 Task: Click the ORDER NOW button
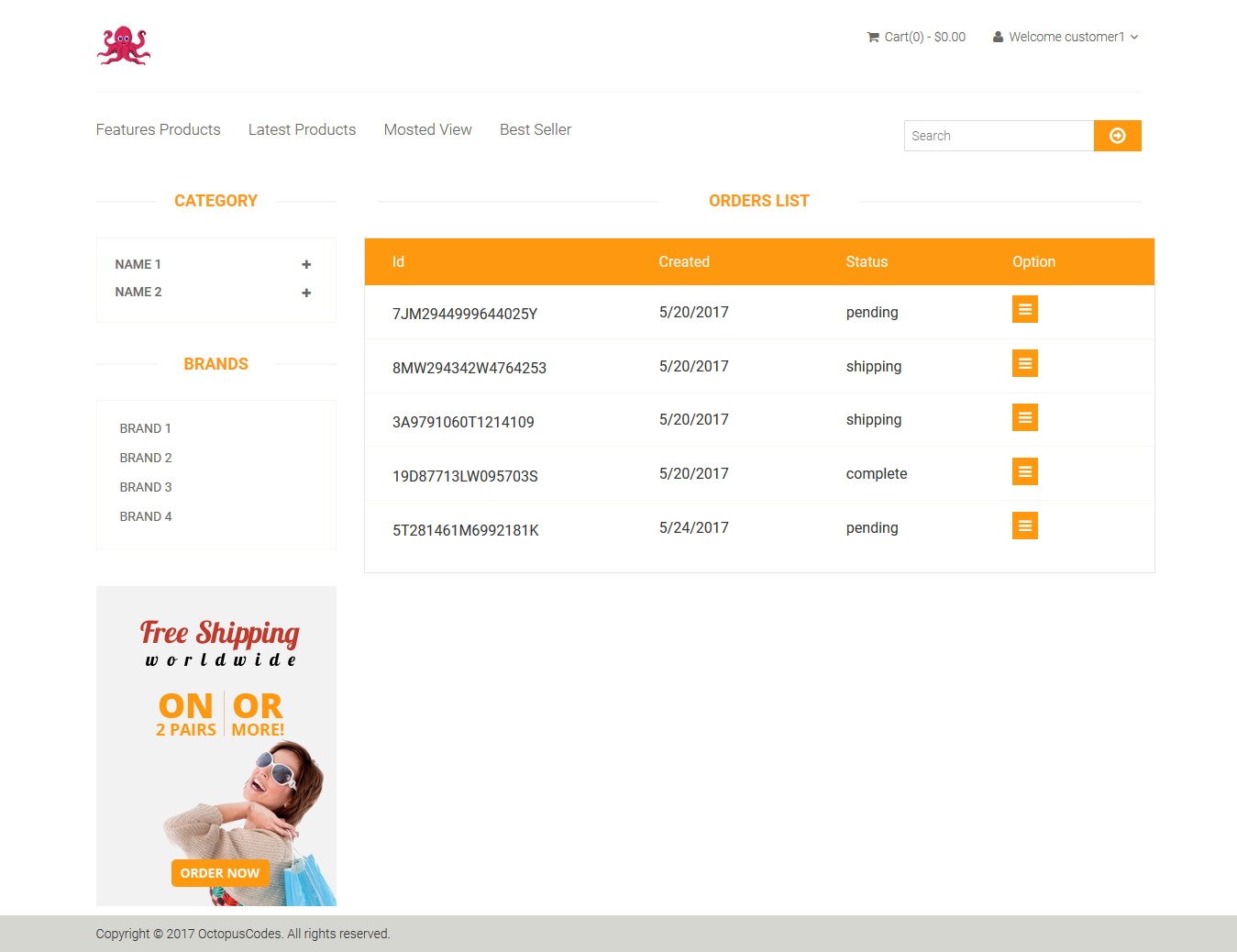tap(220, 872)
